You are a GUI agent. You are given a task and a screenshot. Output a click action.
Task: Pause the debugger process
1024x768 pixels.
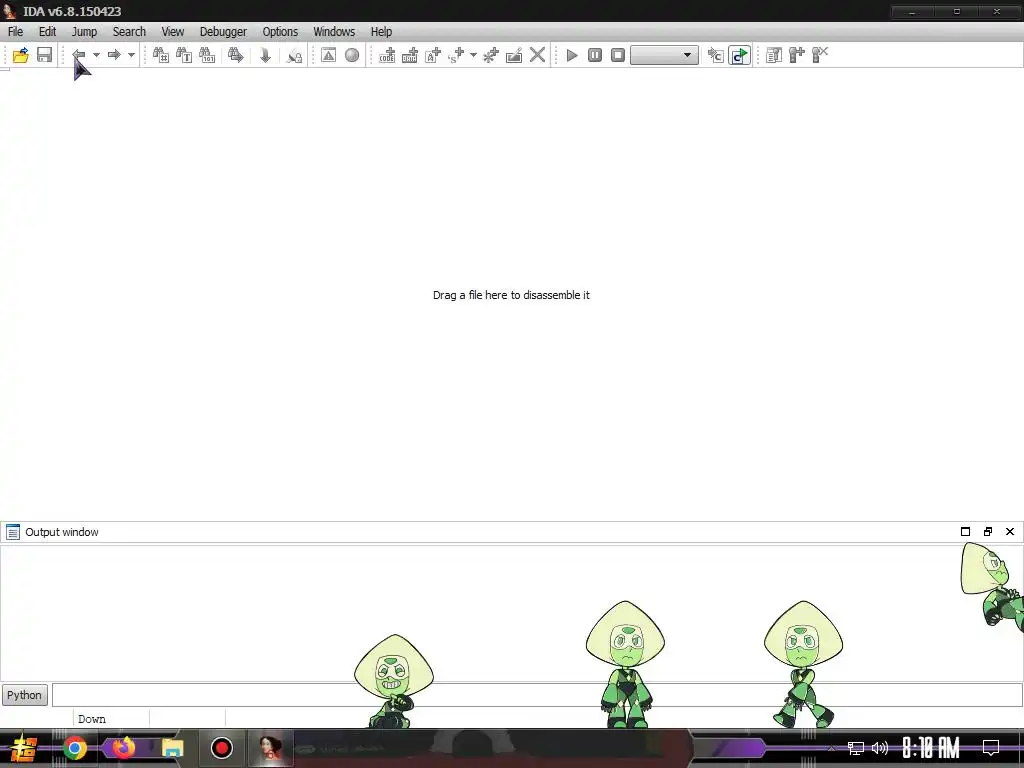pos(595,56)
